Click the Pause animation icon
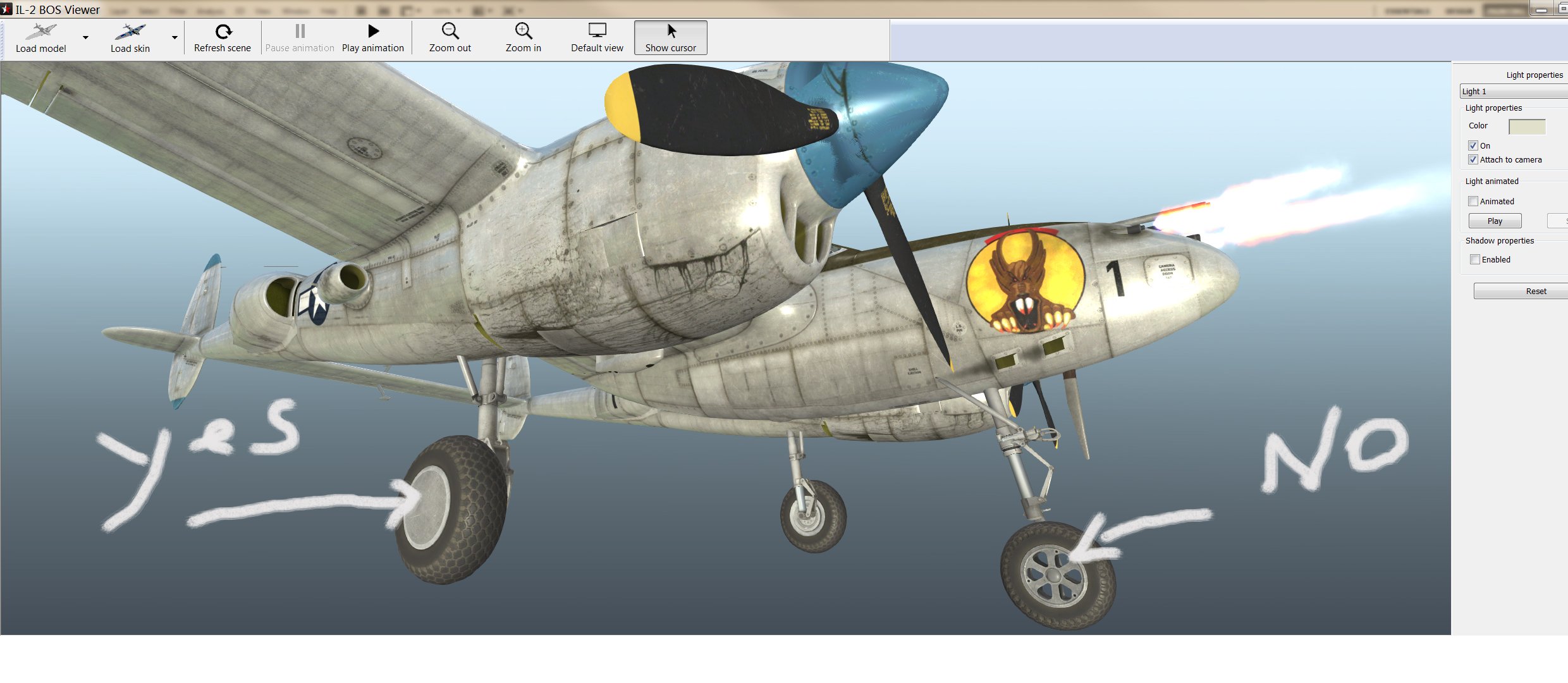Viewport: 1568px width, 683px height. 300,31
